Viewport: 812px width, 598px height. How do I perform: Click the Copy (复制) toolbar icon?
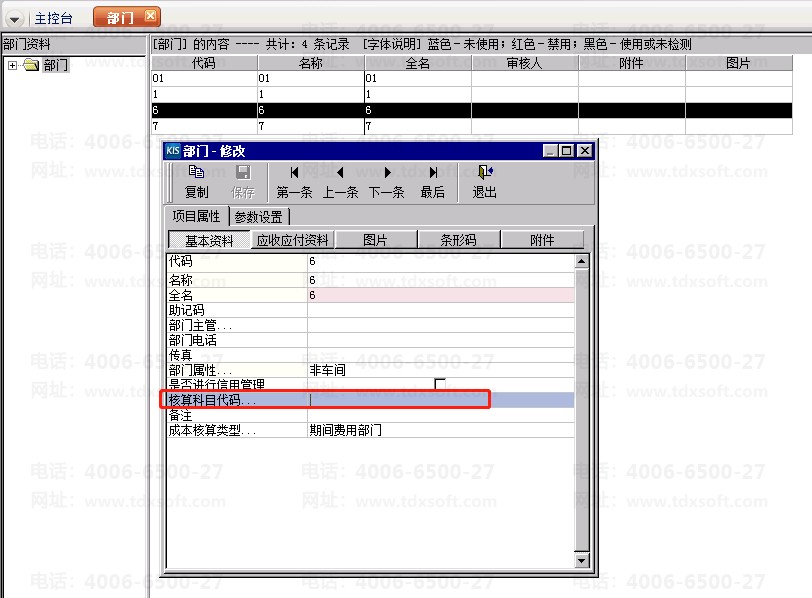click(197, 173)
